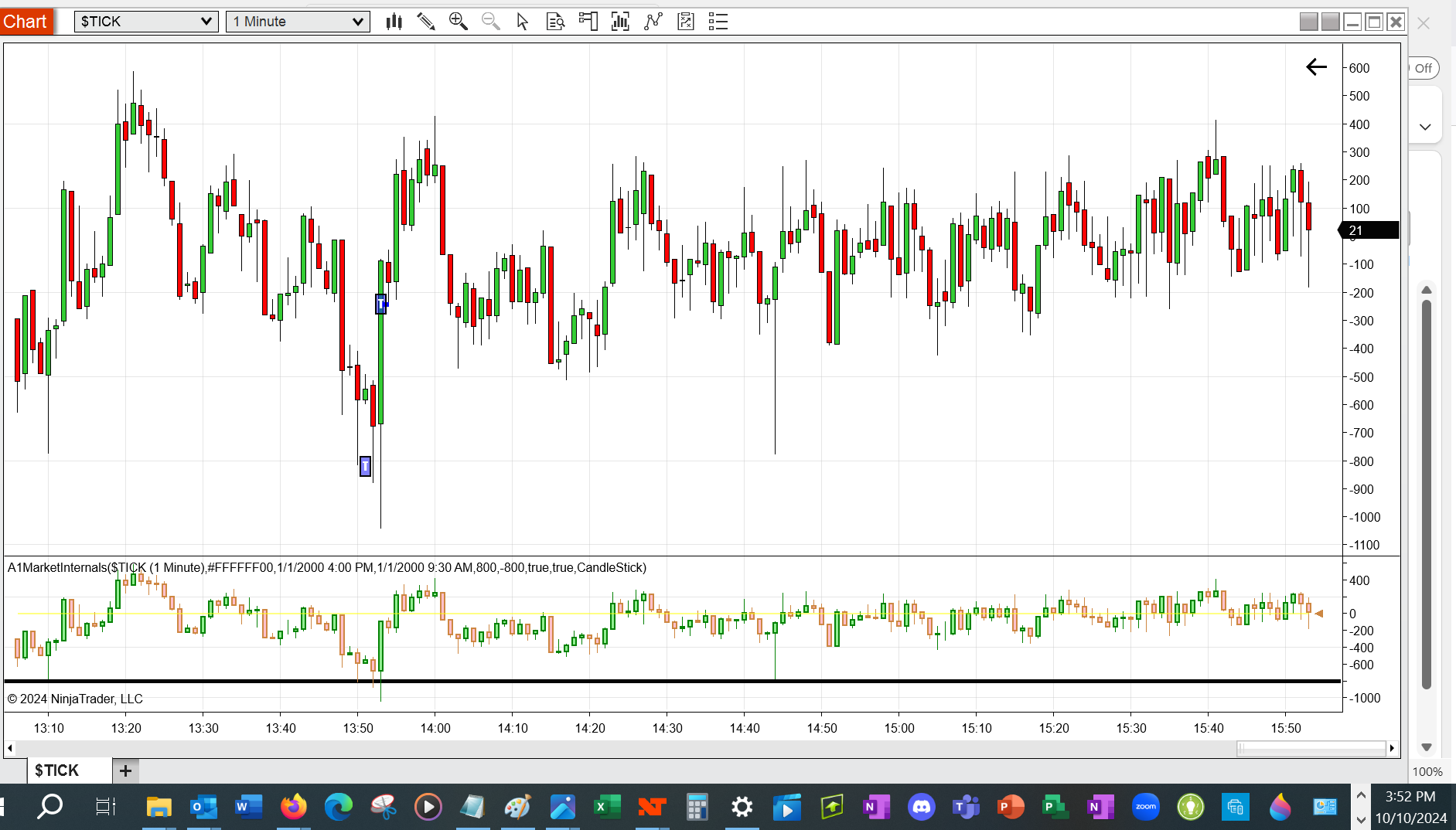Image resolution: width=1456 pixels, height=830 pixels.
Task: Add a new chart tab
Action: [x=125, y=770]
